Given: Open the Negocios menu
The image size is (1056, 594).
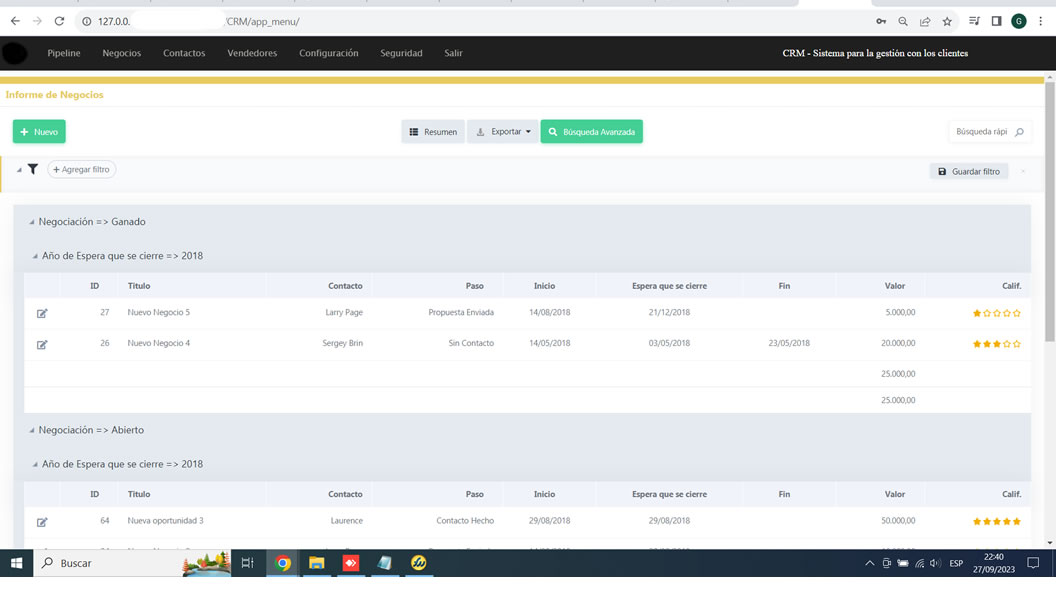Looking at the screenshot, I should click(122, 53).
